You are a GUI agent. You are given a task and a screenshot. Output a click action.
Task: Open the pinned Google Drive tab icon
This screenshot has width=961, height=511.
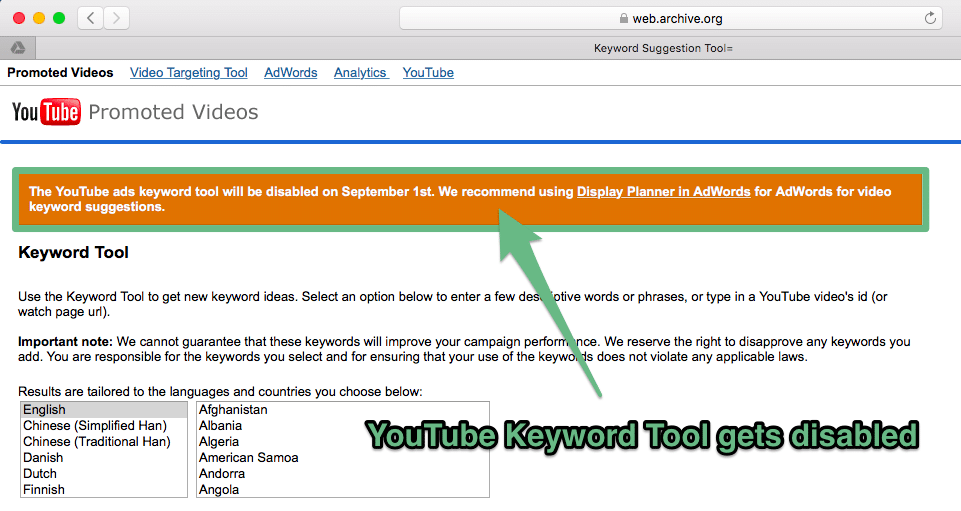pos(18,48)
